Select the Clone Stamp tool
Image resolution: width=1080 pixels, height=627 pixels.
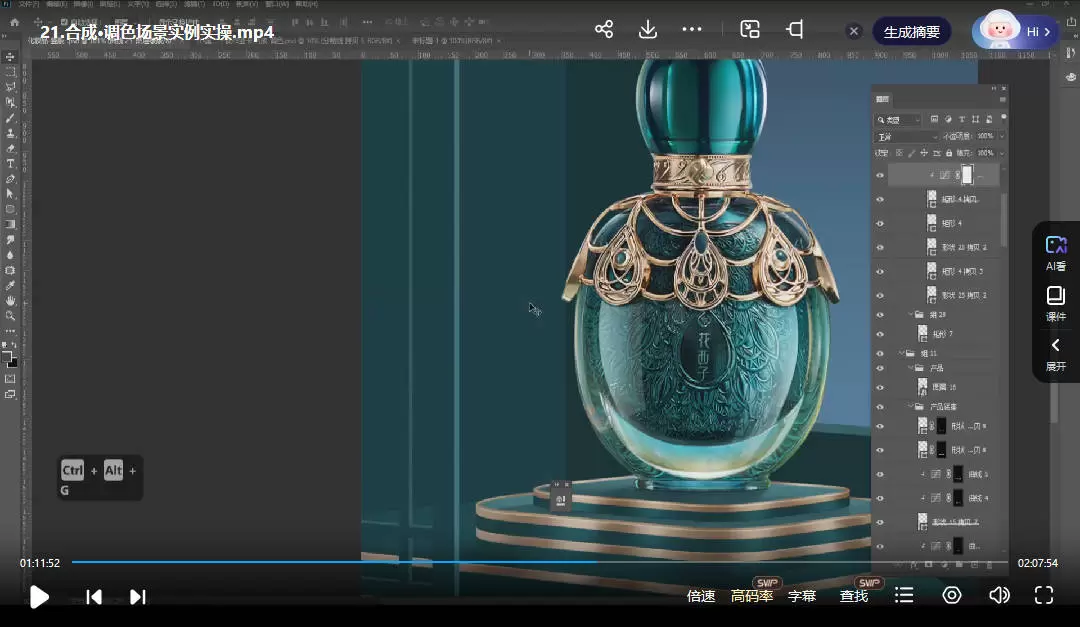(x=10, y=133)
